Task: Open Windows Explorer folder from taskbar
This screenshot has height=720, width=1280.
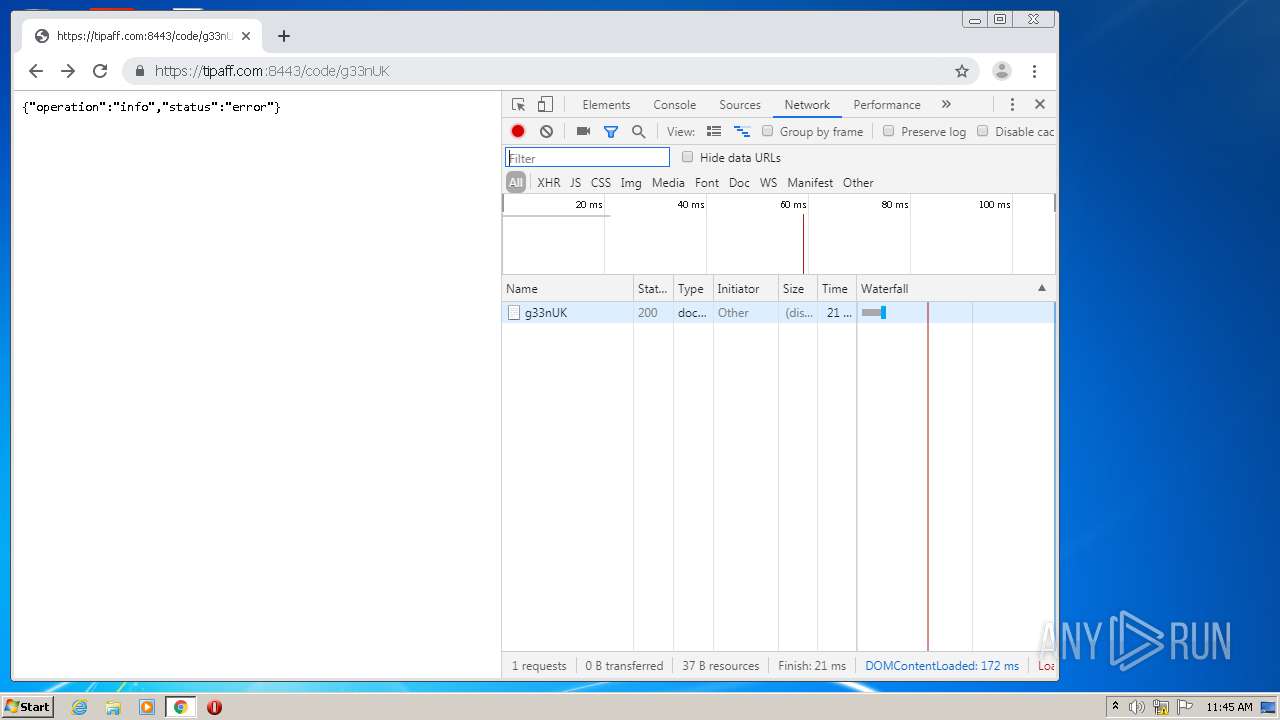Action: pos(113,707)
